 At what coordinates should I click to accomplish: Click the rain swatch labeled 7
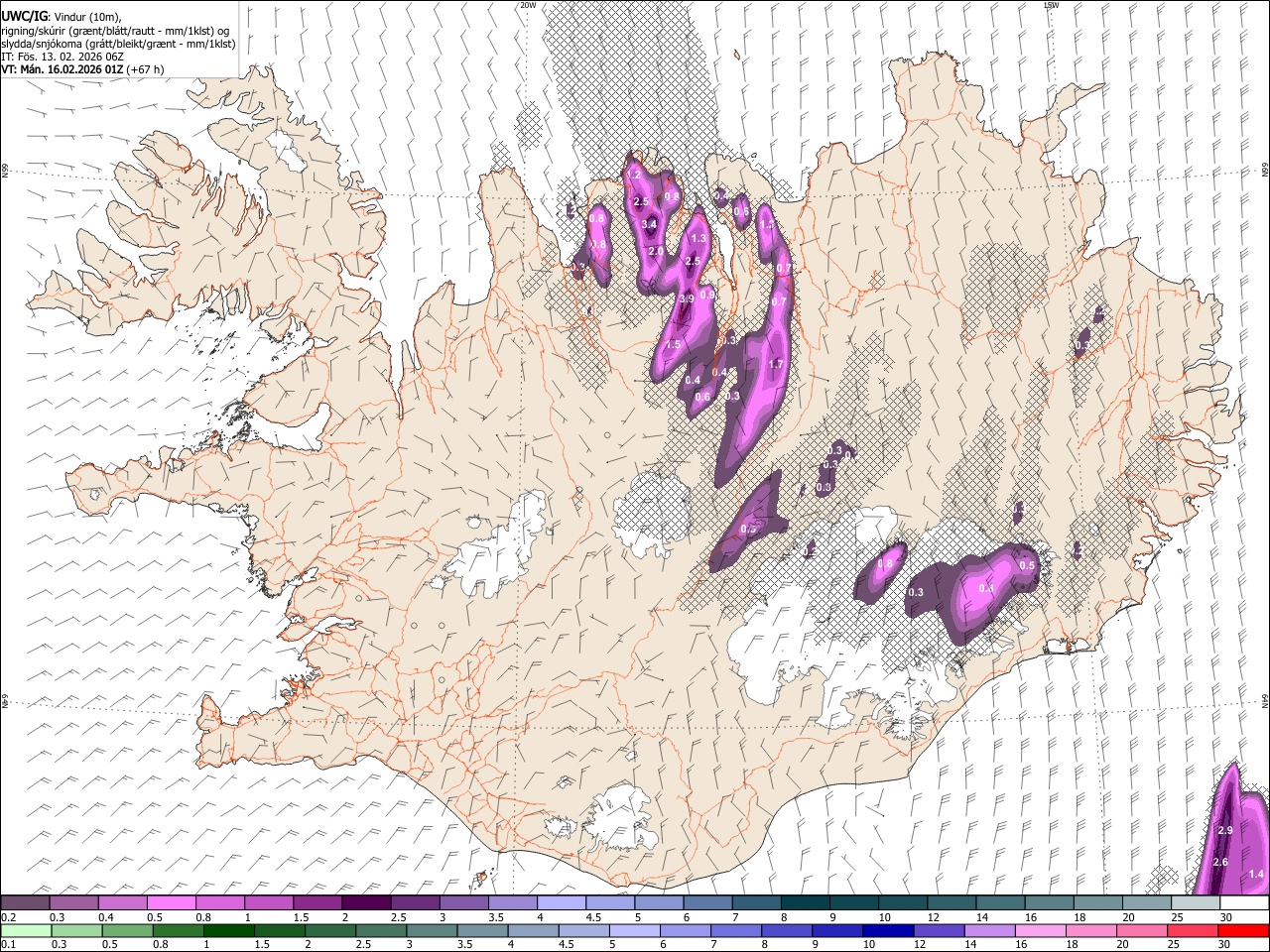734,930
